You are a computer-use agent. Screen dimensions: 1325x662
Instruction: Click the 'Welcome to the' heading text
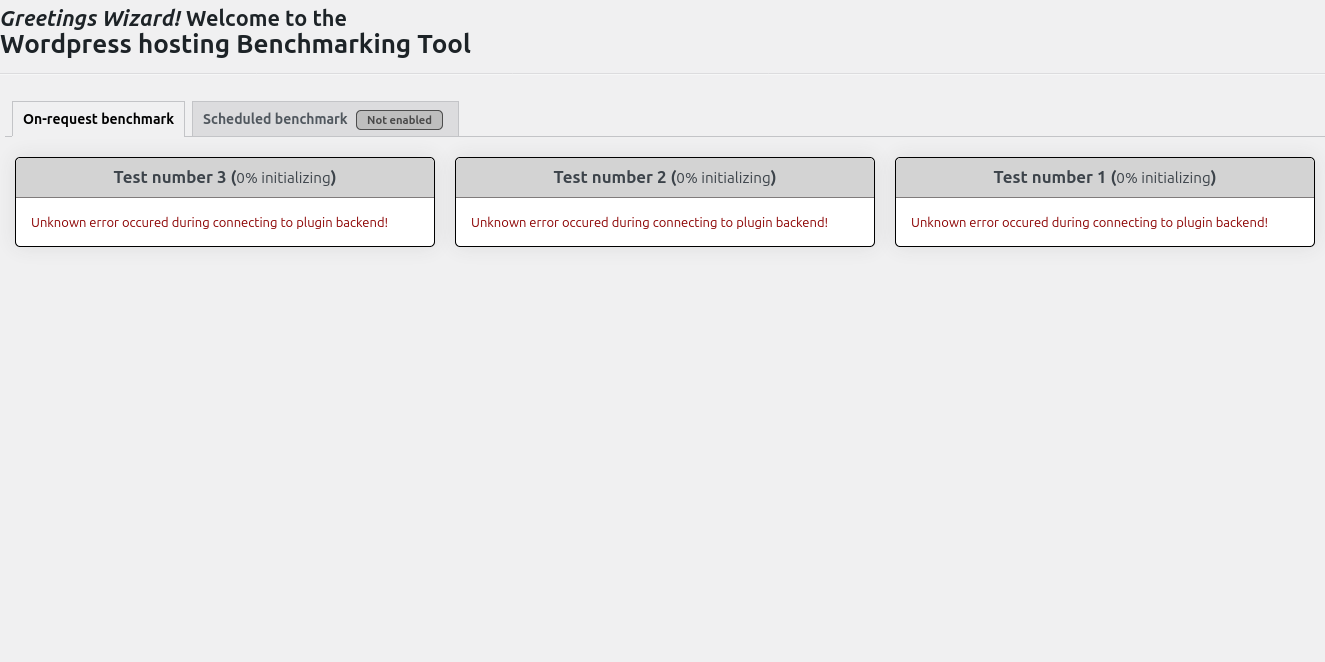[266, 18]
